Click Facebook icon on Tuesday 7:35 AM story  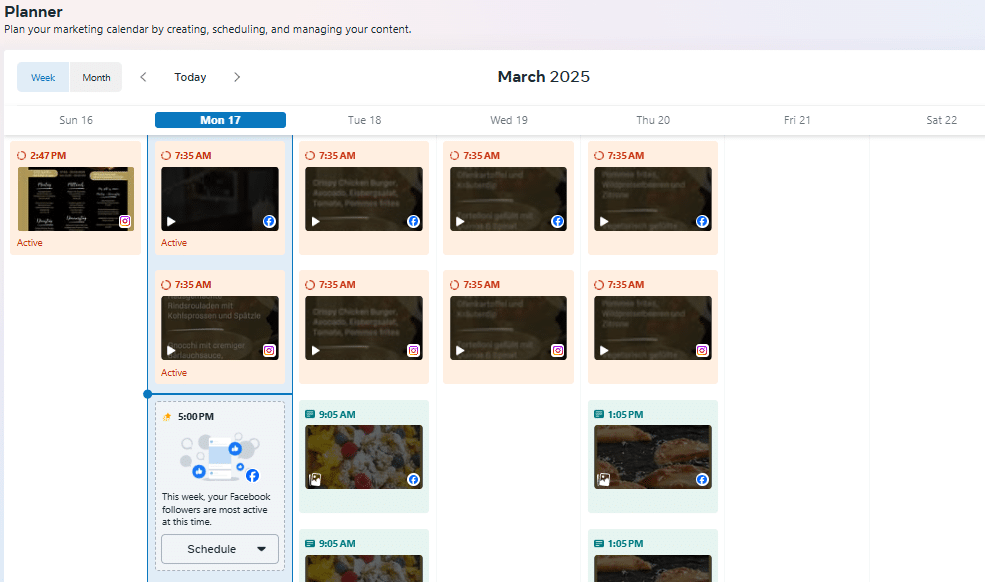tap(413, 221)
